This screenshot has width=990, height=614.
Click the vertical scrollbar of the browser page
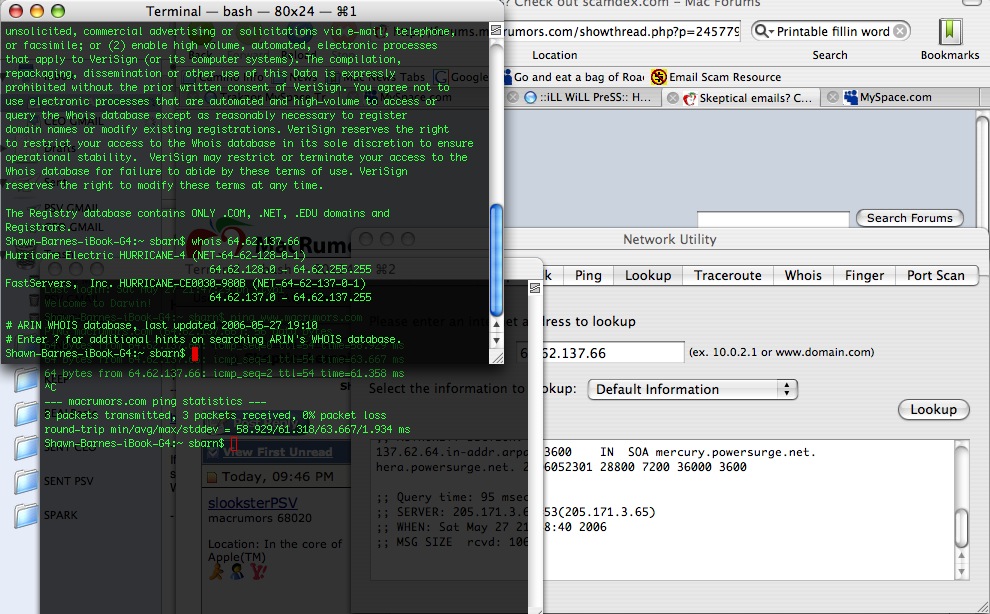coord(982,169)
